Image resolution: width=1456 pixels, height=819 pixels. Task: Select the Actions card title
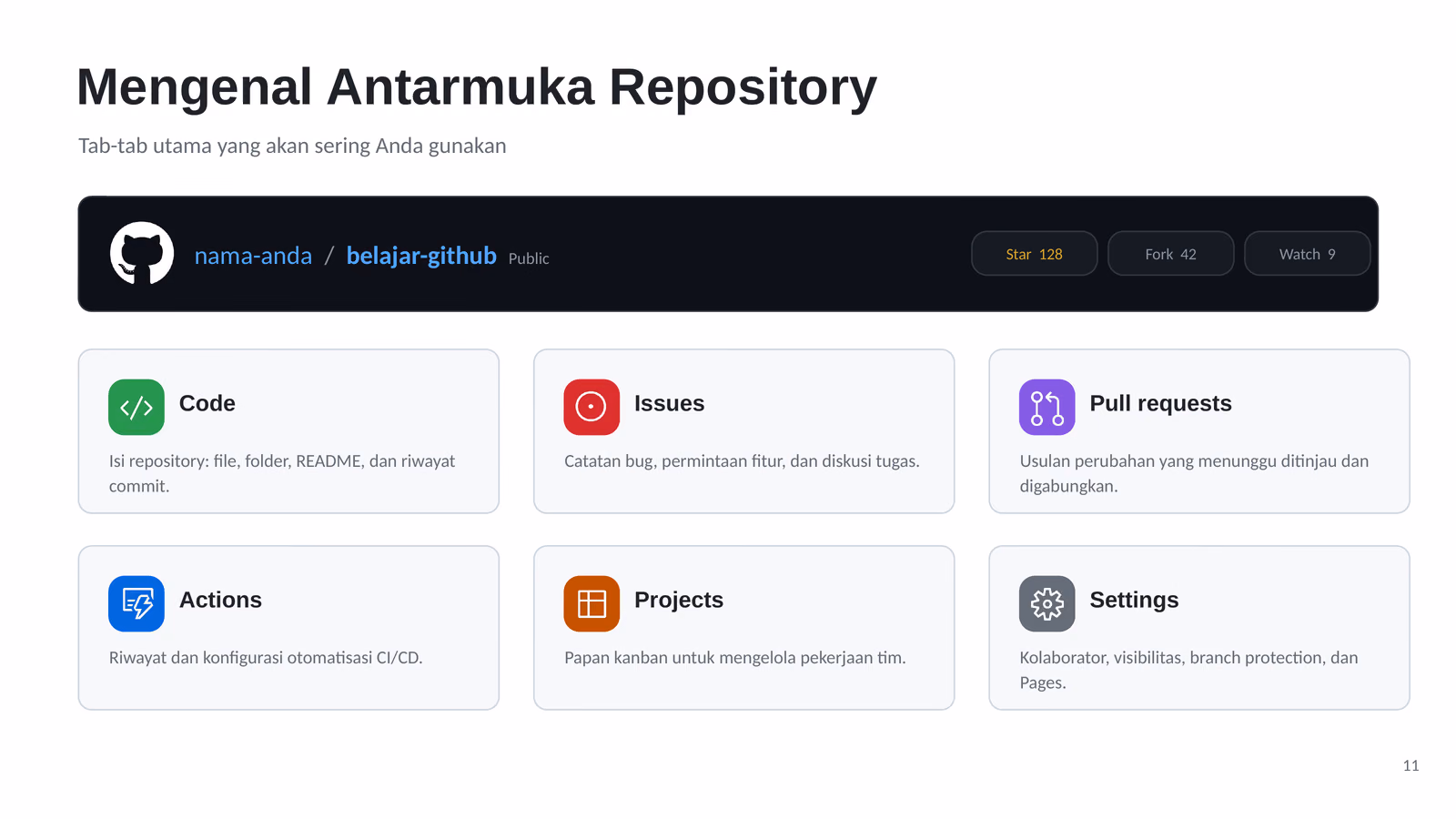point(220,600)
